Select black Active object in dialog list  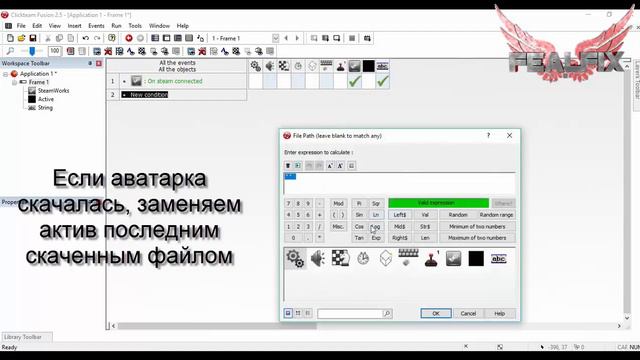pos(476,258)
